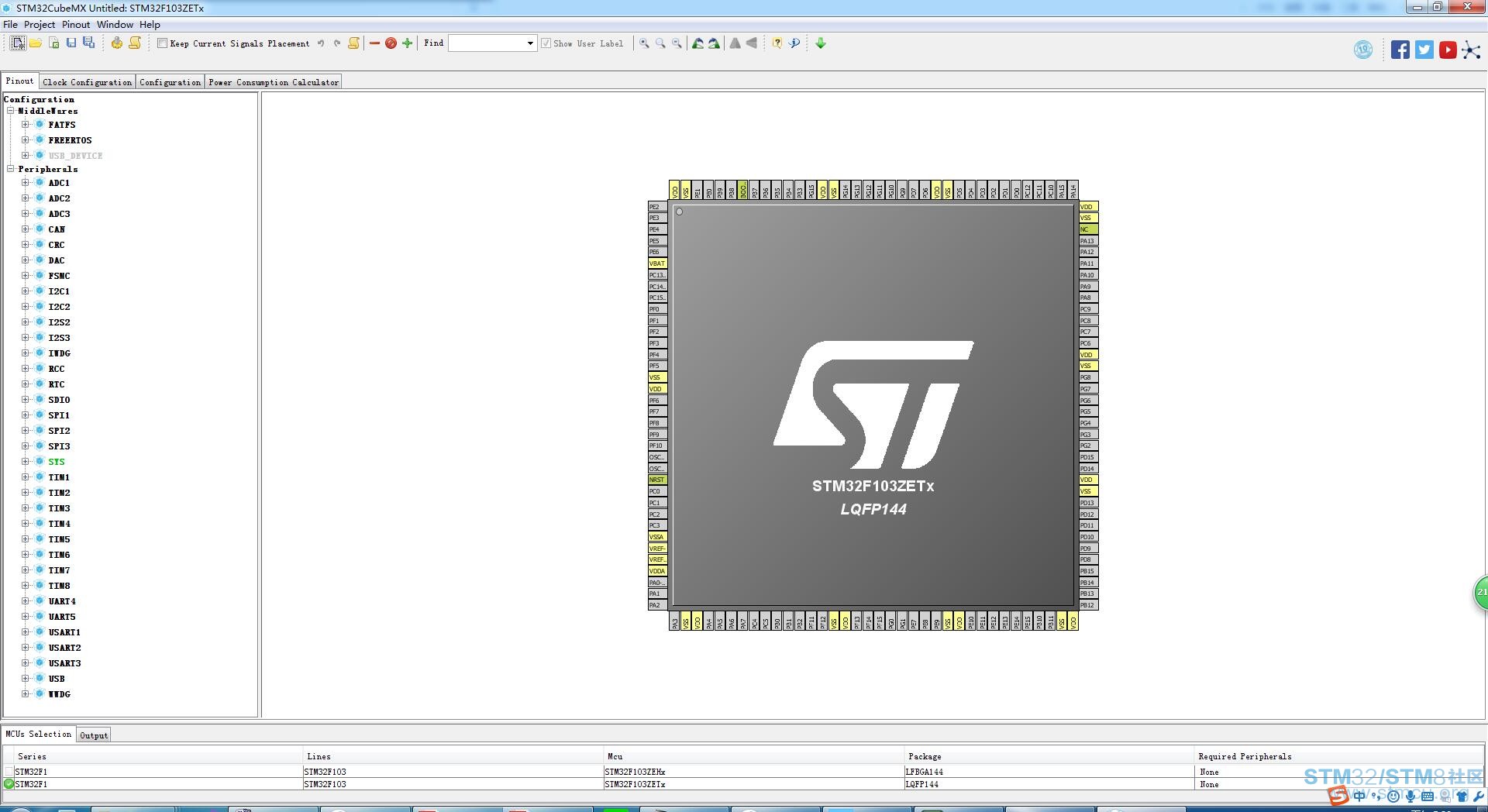Image resolution: width=1488 pixels, height=812 pixels.
Task: Expand the FREERTOS node
Action: click(25, 140)
